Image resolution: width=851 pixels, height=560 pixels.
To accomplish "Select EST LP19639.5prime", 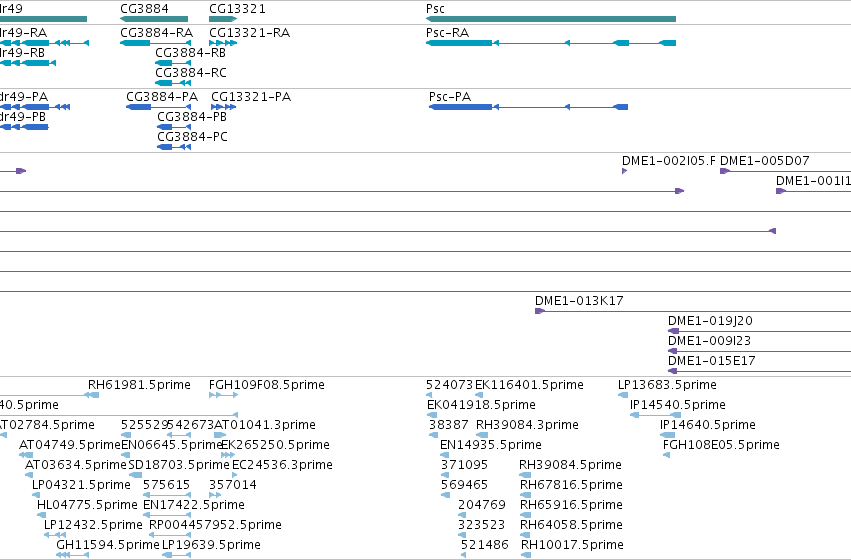I will coord(211,545).
